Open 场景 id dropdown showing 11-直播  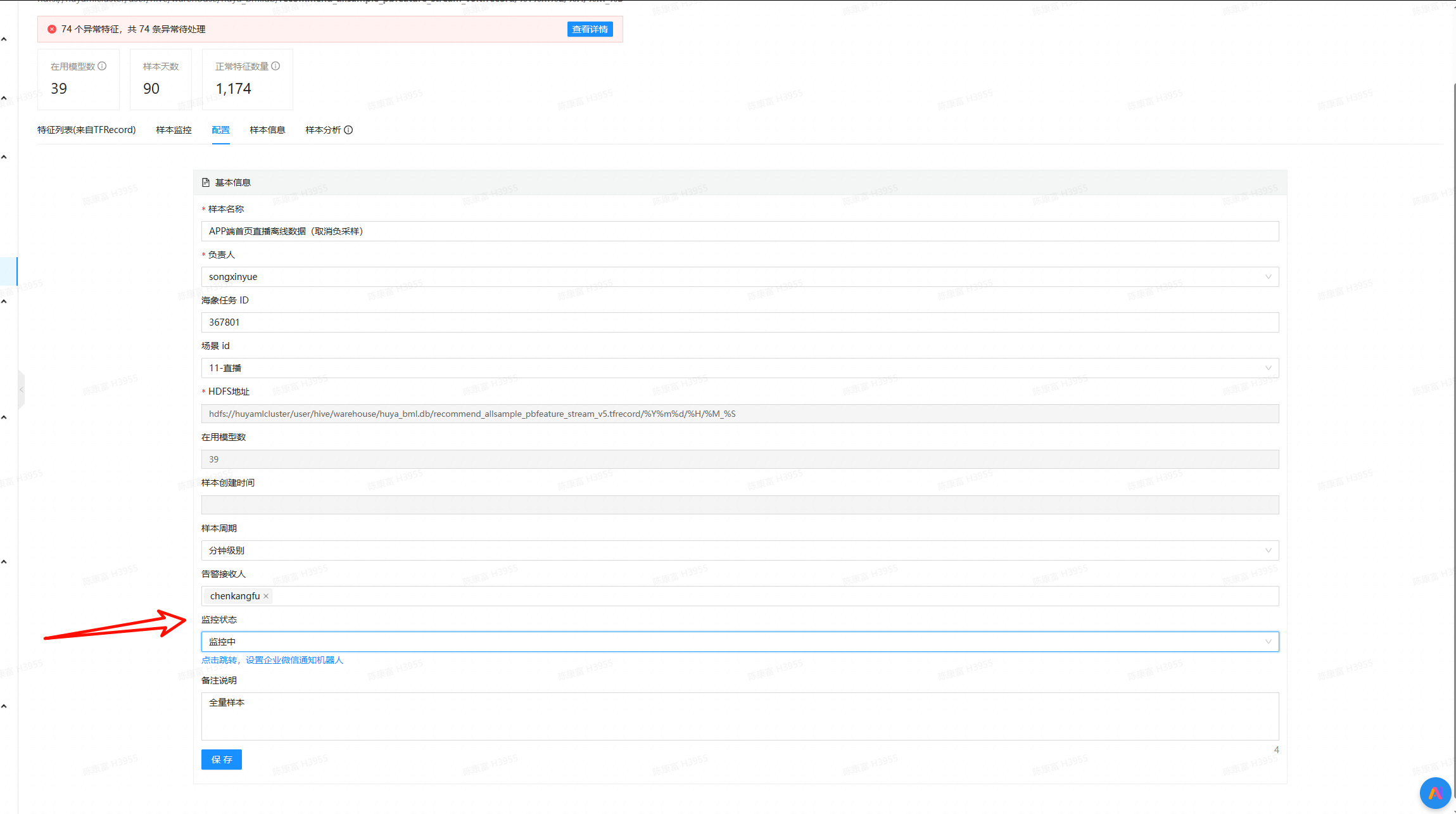click(739, 368)
